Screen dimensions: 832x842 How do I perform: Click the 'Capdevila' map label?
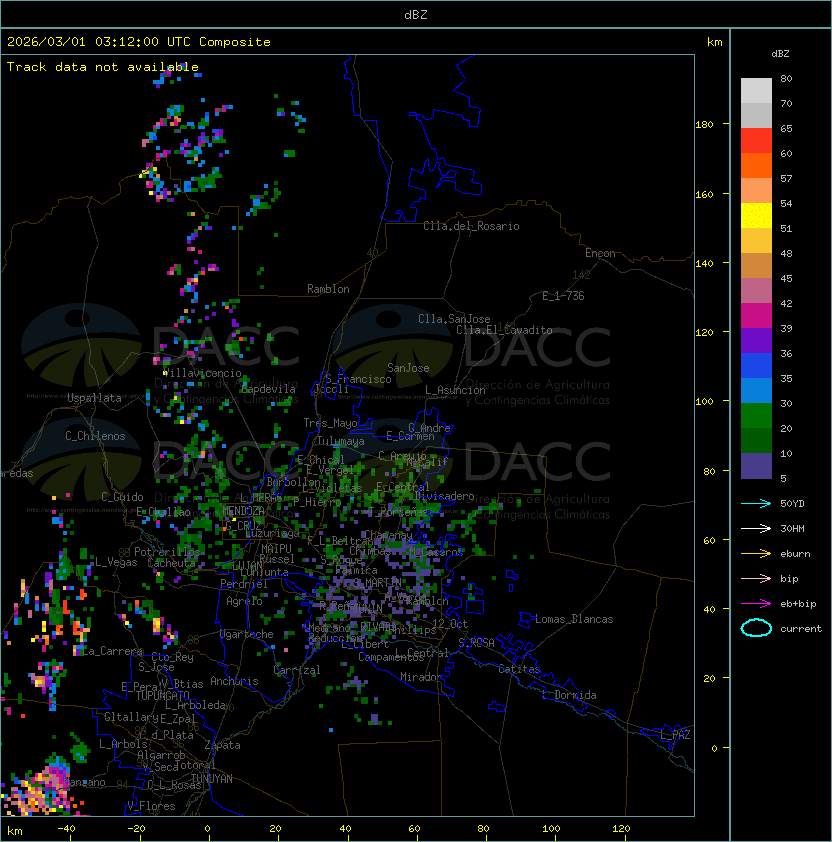pos(268,389)
